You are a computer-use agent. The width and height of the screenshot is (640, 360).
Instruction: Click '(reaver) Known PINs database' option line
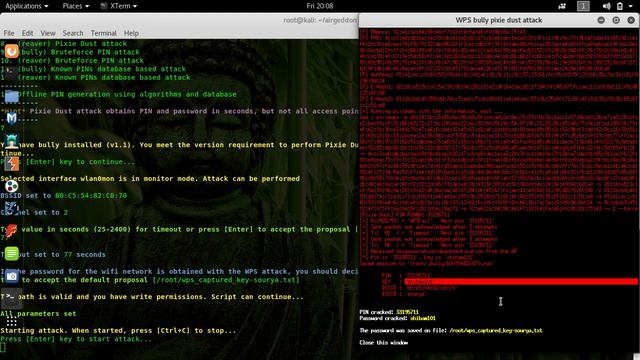(x=104, y=77)
